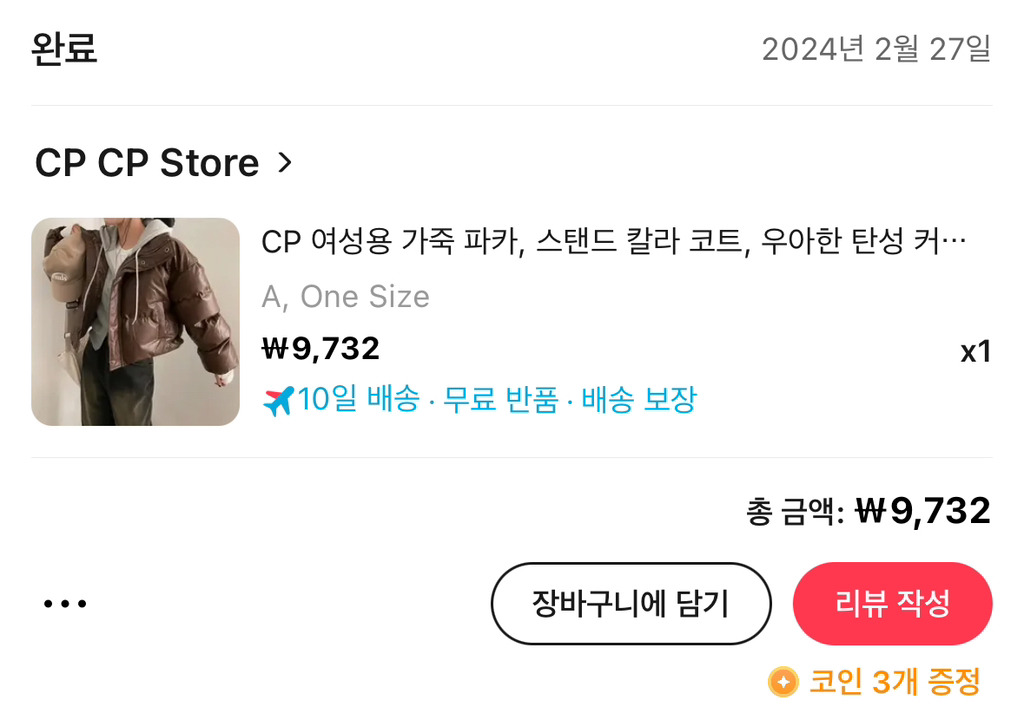Tap the order date 2024년 2월 27일
This screenshot has height=726, width=1024.
(876, 49)
